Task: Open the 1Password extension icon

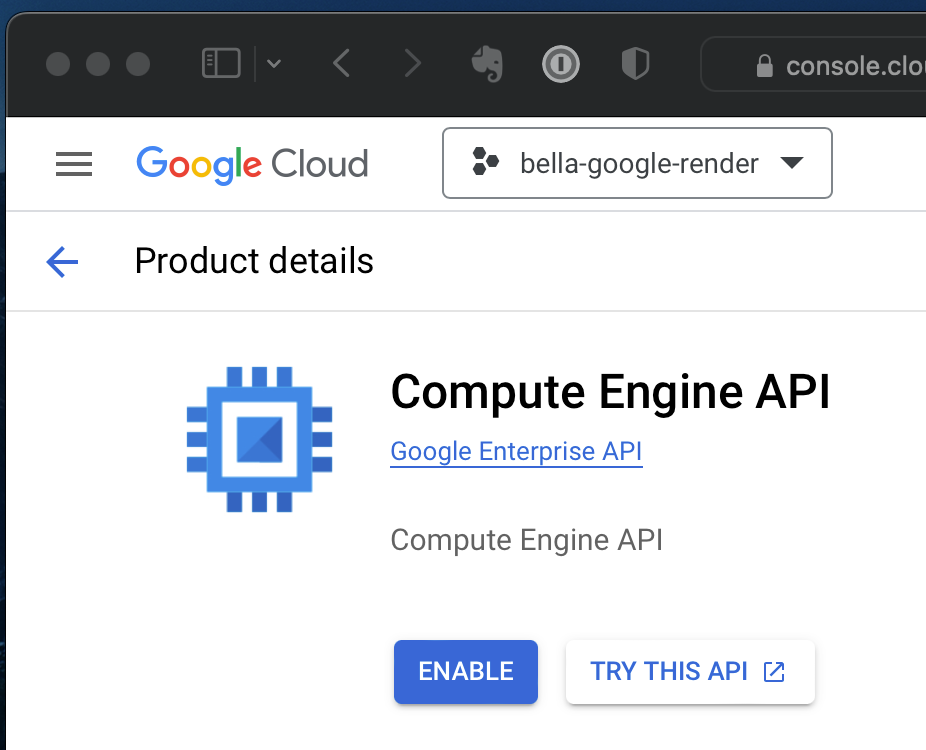Action: [x=560, y=65]
